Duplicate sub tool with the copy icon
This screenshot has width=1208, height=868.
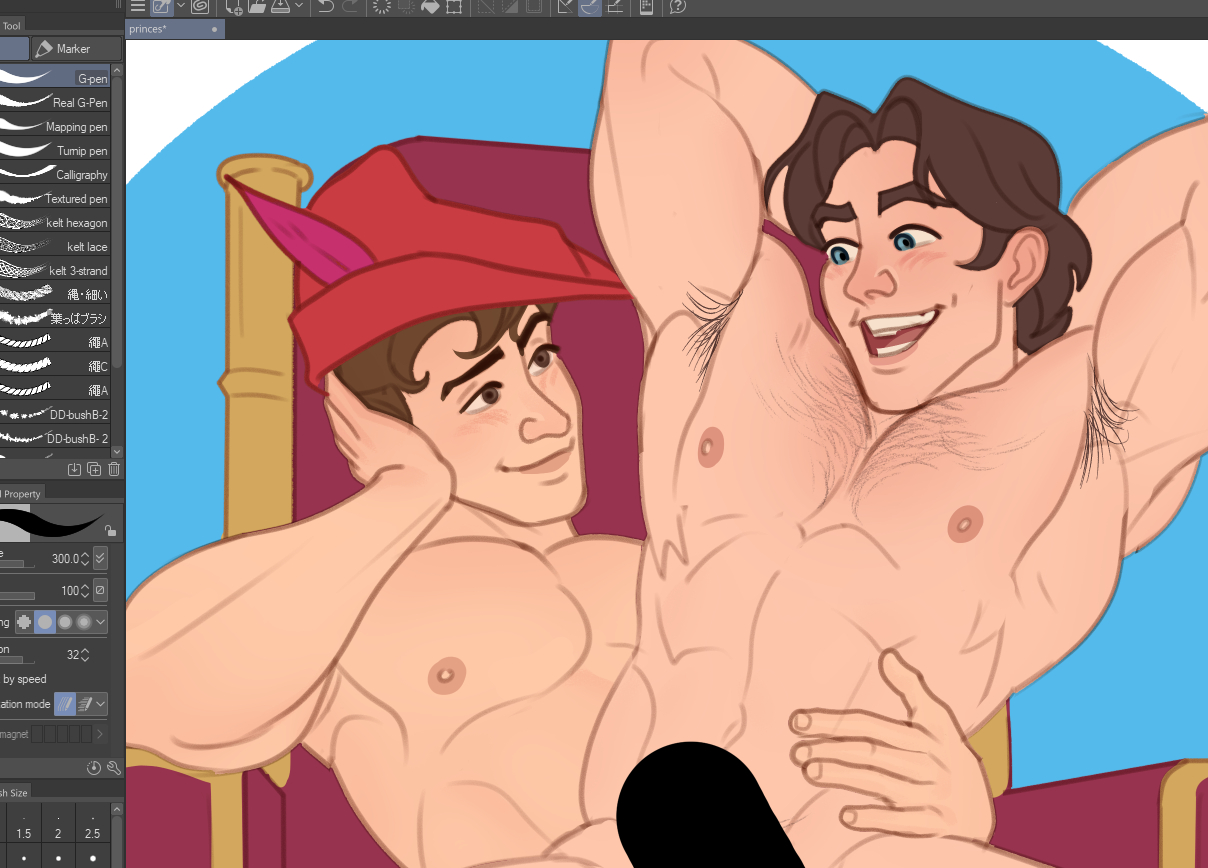pyautogui.click(x=94, y=469)
